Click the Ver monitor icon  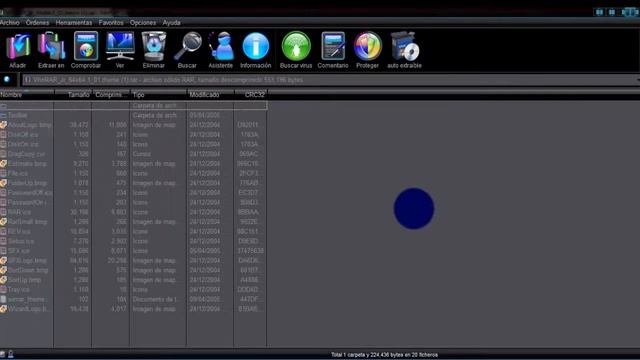point(120,46)
